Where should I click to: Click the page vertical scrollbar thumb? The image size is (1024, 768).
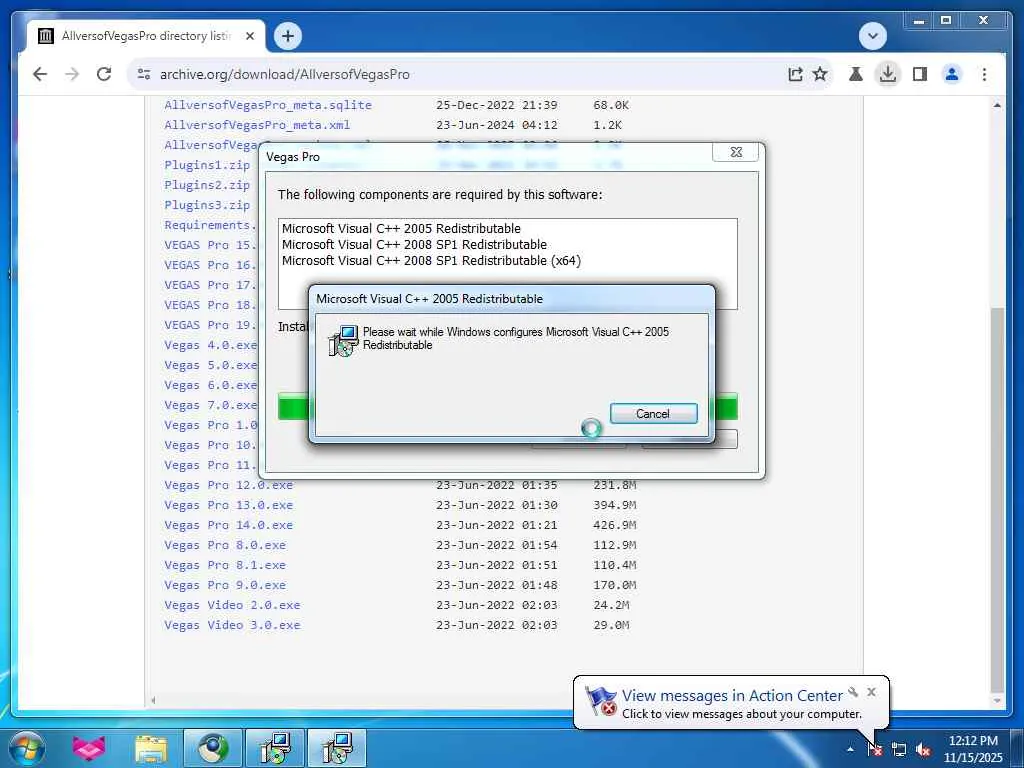tap(997, 500)
